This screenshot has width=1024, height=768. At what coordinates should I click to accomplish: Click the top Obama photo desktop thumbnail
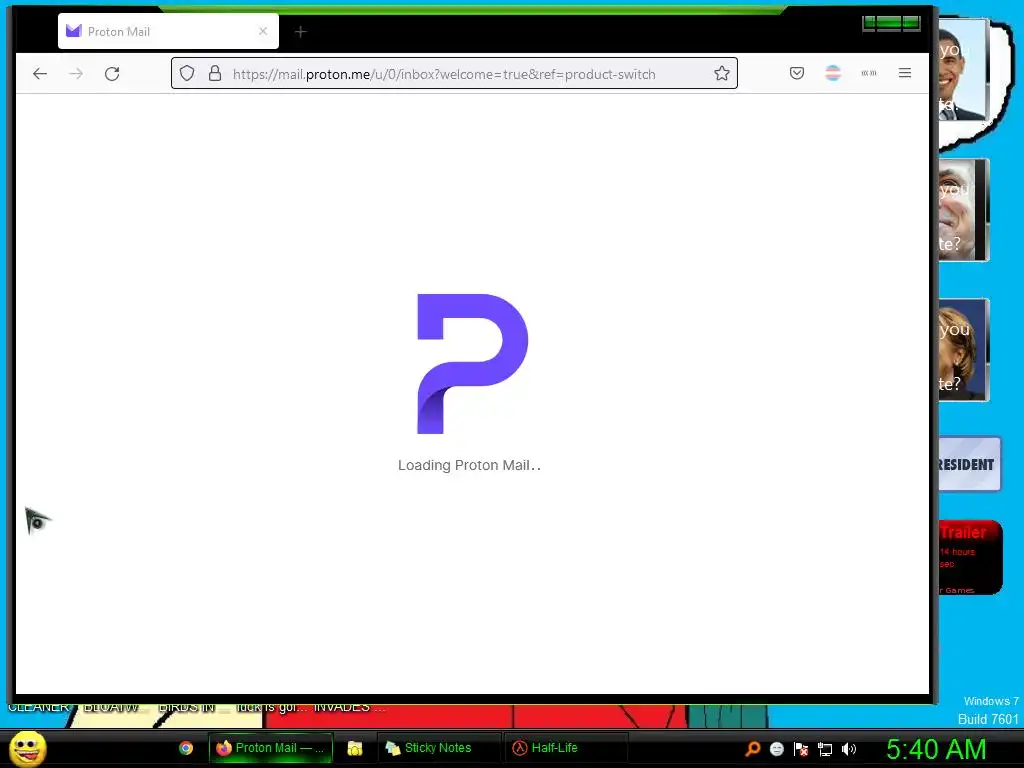[x=964, y=69]
